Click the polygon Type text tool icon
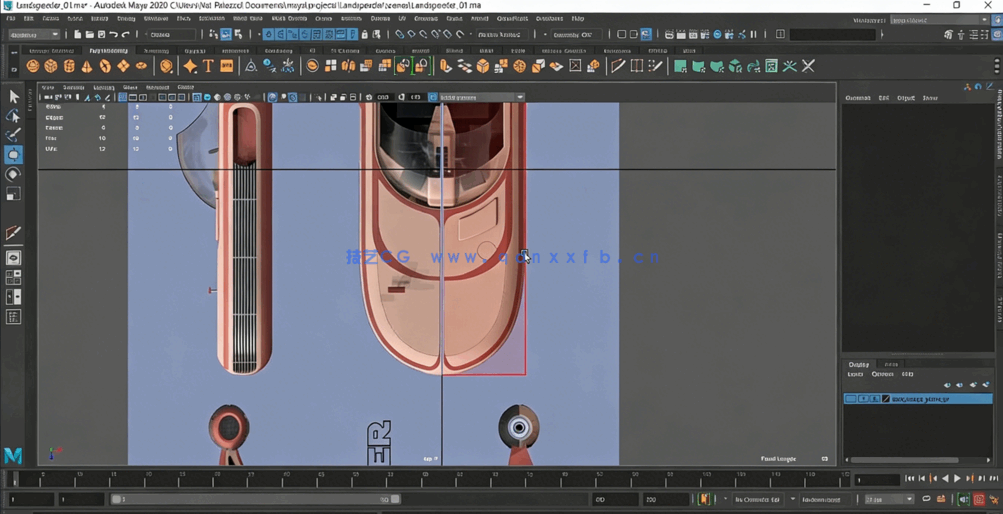This screenshot has height=514, width=1003. pos(208,66)
